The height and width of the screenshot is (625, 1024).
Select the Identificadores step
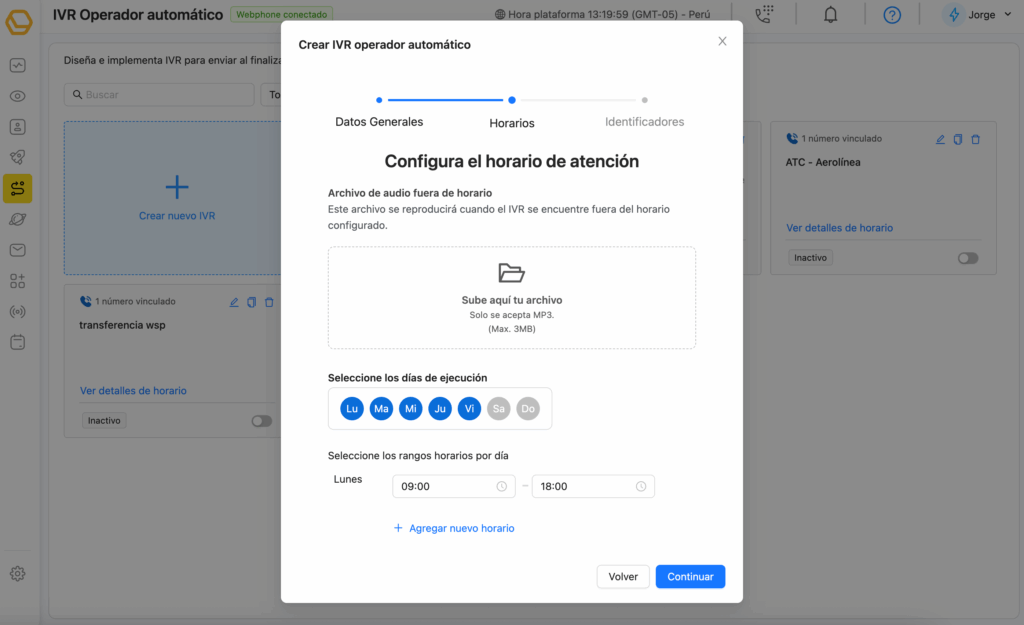click(x=644, y=121)
